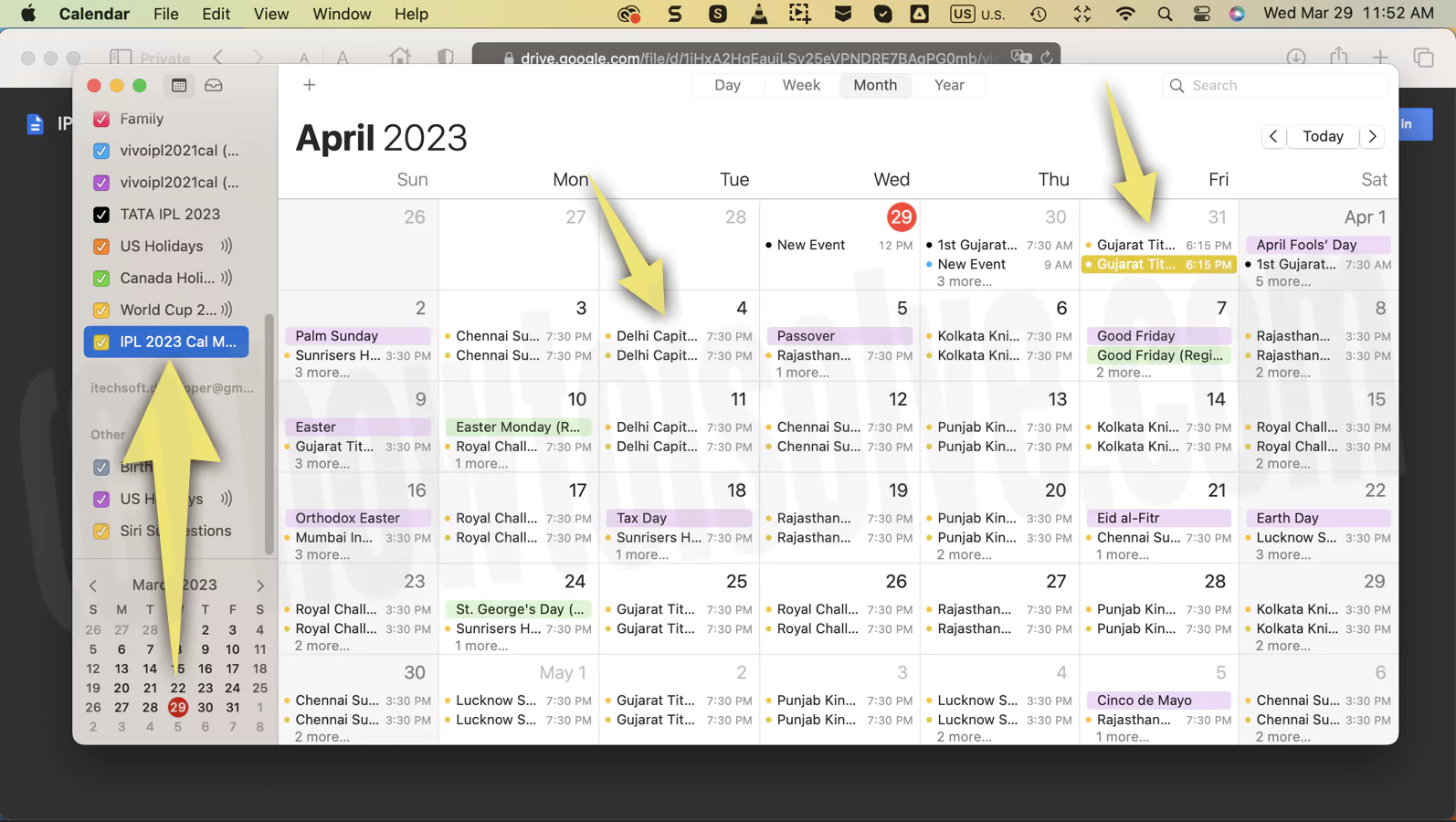Switch to Week view tab
This screenshot has height=822, width=1456.
(x=801, y=85)
